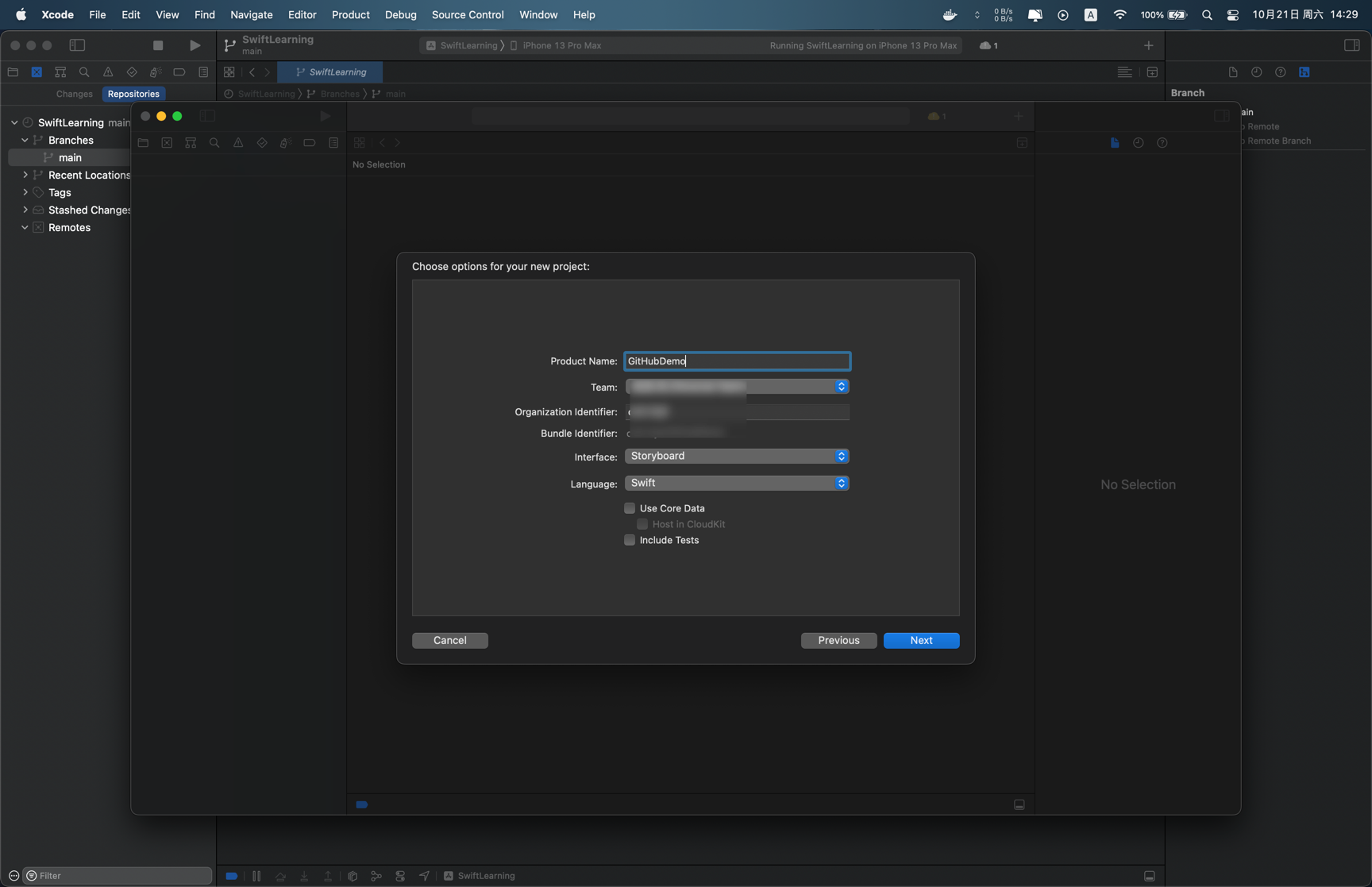Click the Next button
This screenshot has width=1372, height=887.
(x=921, y=640)
